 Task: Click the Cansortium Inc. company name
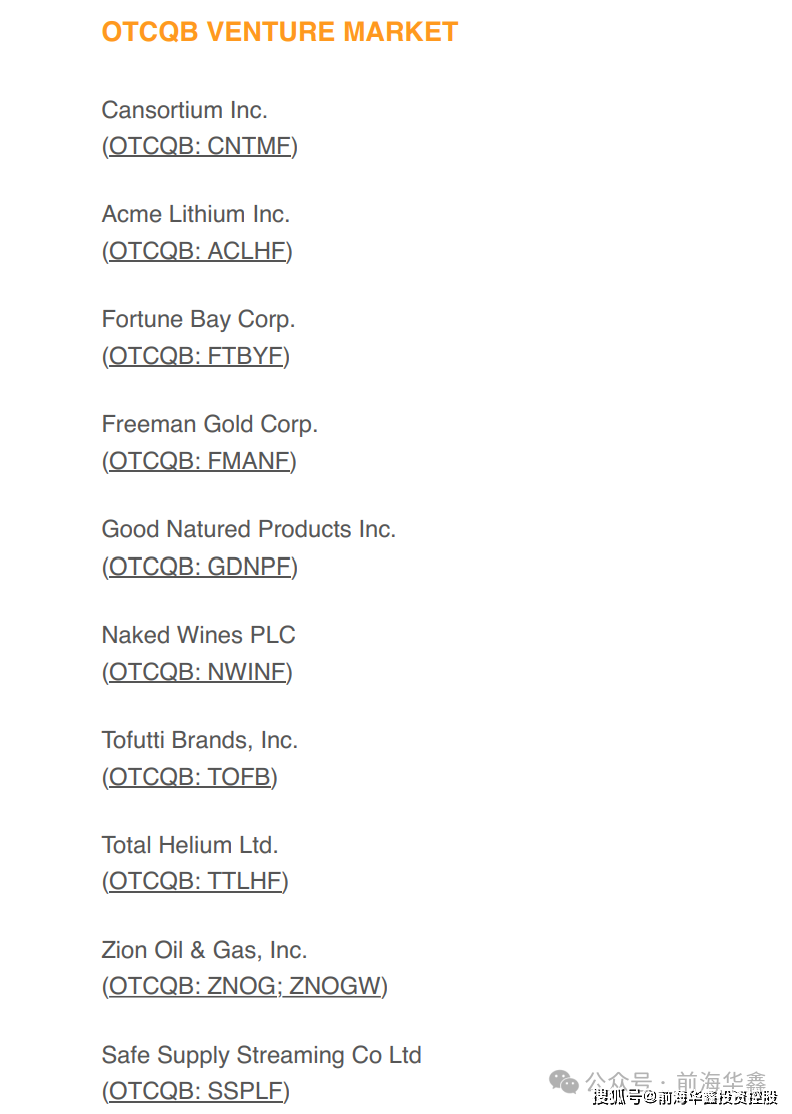click(x=185, y=109)
